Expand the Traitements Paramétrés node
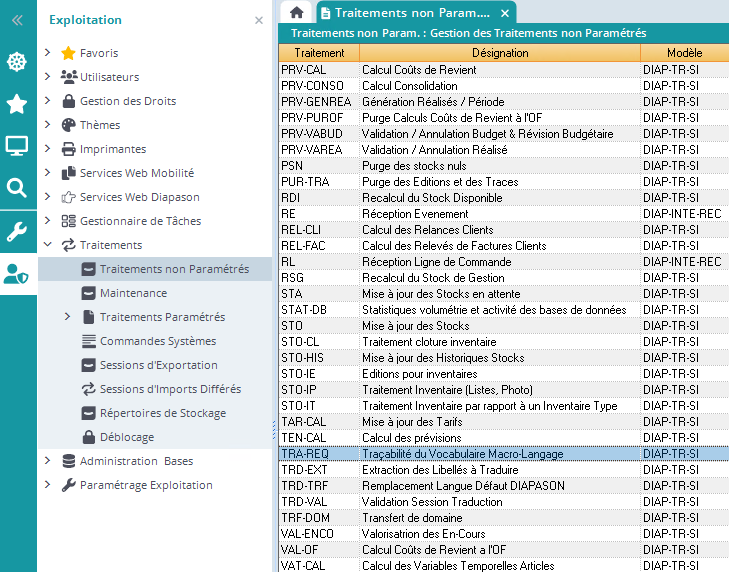 coord(67,317)
